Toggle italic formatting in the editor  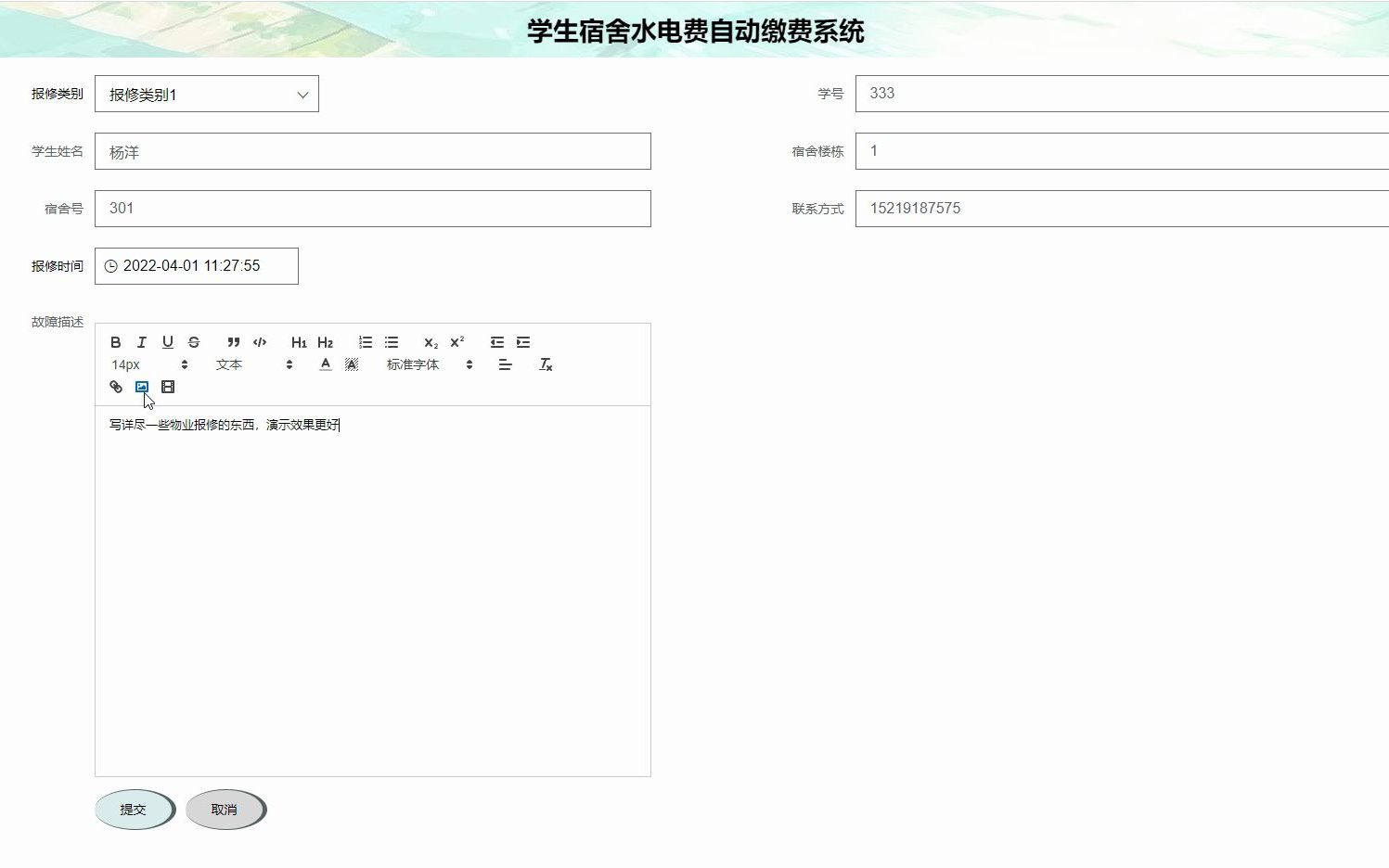pos(142,342)
